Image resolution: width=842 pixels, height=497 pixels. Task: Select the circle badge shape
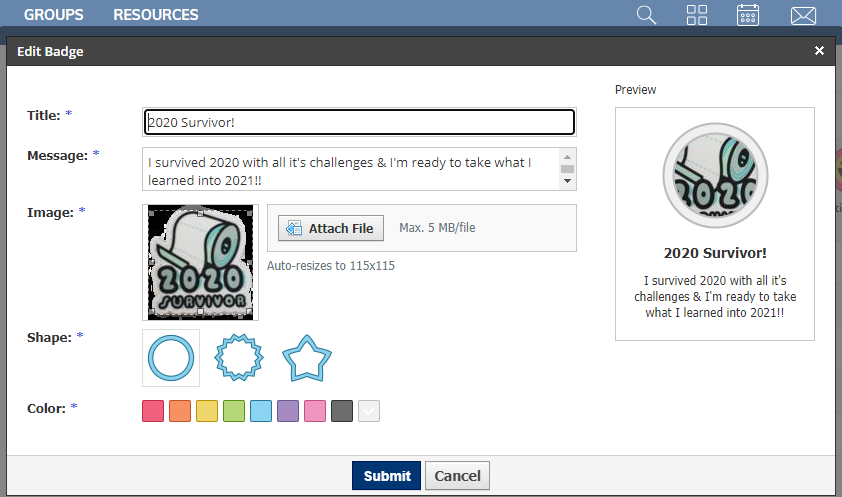171,358
